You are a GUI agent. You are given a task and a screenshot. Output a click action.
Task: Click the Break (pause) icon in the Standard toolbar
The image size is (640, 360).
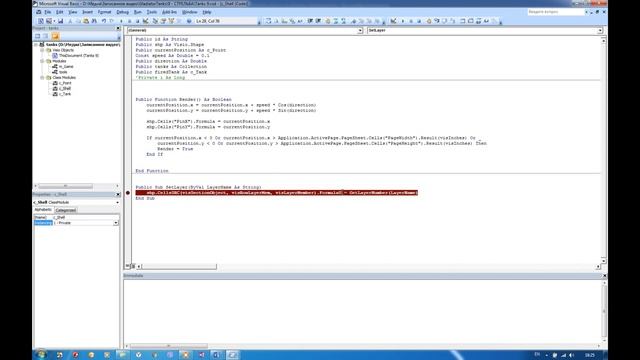pyautogui.click(x=129, y=21)
